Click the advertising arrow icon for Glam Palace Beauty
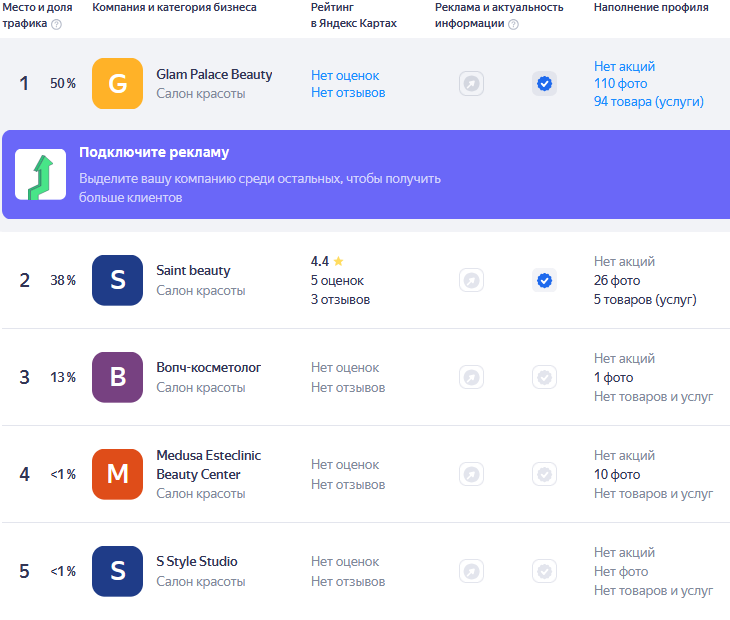 tap(471, 84)
